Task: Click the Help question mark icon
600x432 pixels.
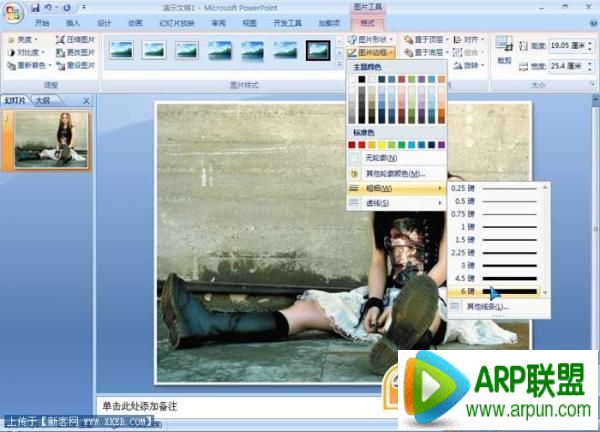Action: [x=593, y=23]
